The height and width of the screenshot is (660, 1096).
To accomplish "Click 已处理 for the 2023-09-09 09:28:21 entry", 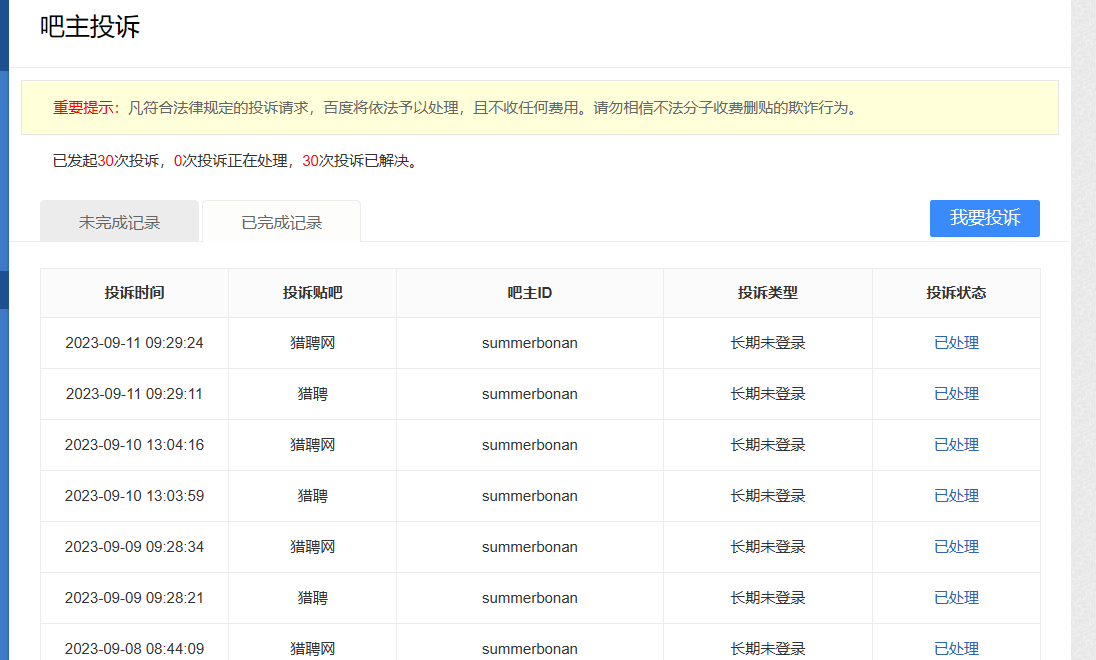I will coord(956,598).
